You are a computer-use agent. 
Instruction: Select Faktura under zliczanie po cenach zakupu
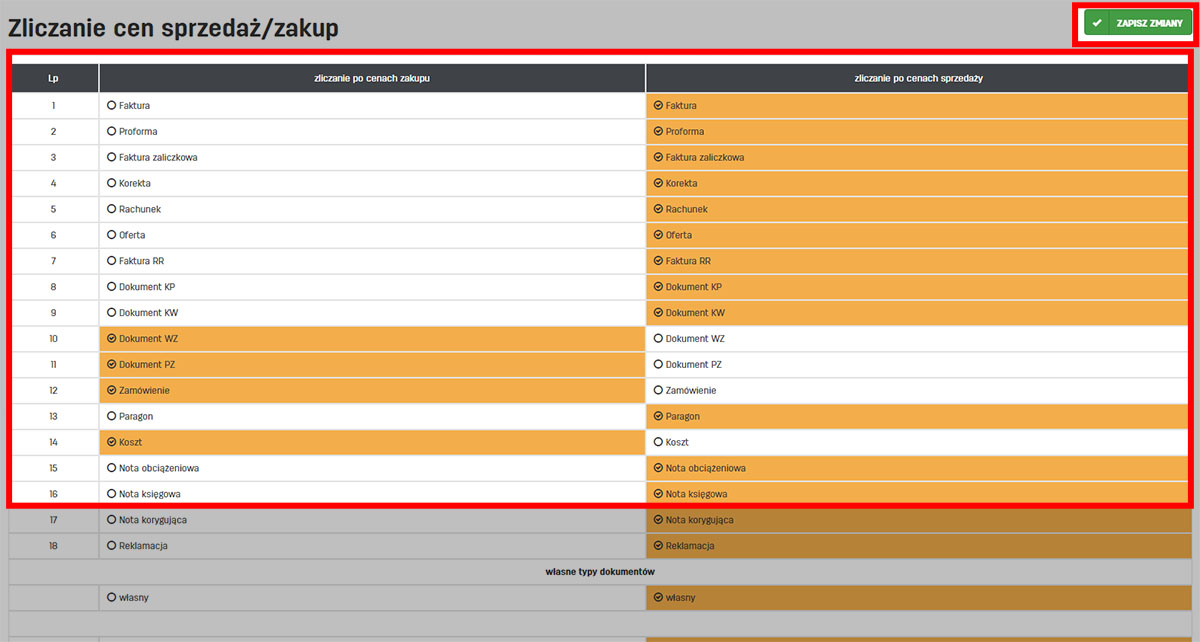(112, 105)
